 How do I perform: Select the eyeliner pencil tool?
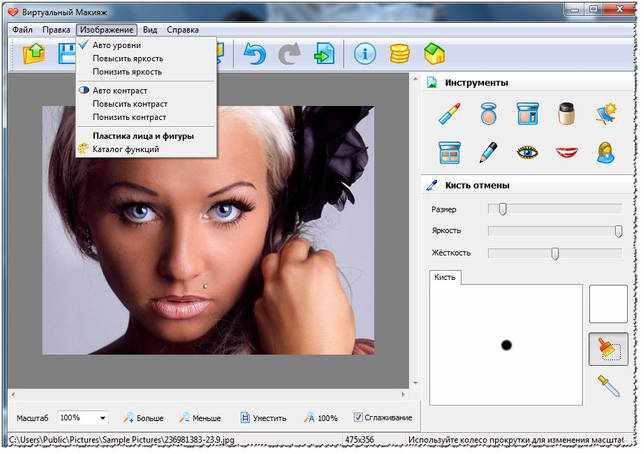tap(488, 152)
